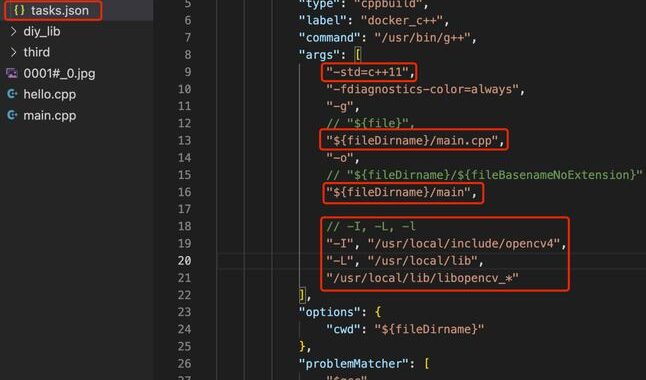Click the "${fileDirname}" cwd value
This screenshot has height=380, width=646.
(429, 329)
